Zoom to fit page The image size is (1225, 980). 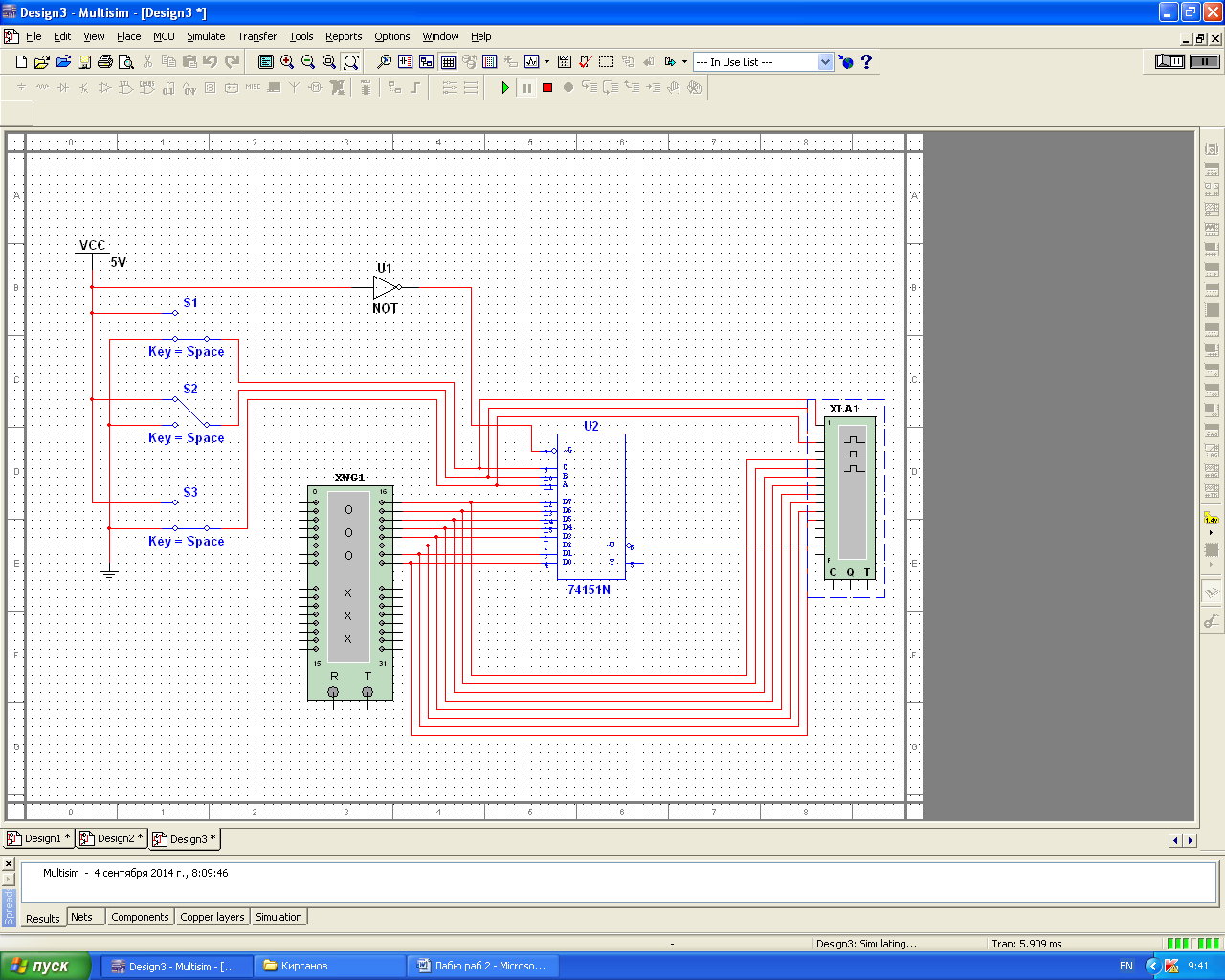coord(351,61)
